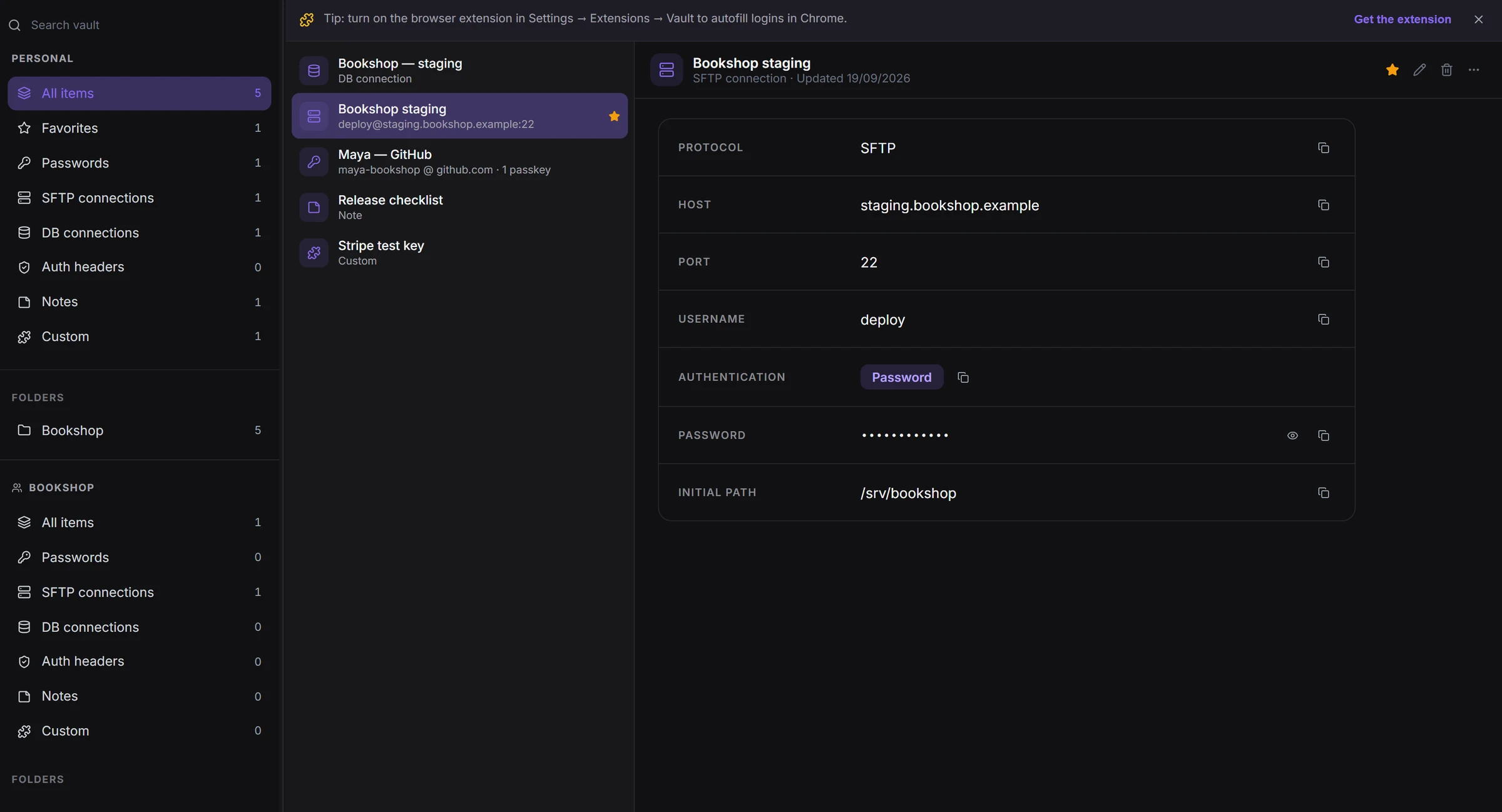
Task: Open Bookshop team Notes category
Action: click(x=139, y=696)
